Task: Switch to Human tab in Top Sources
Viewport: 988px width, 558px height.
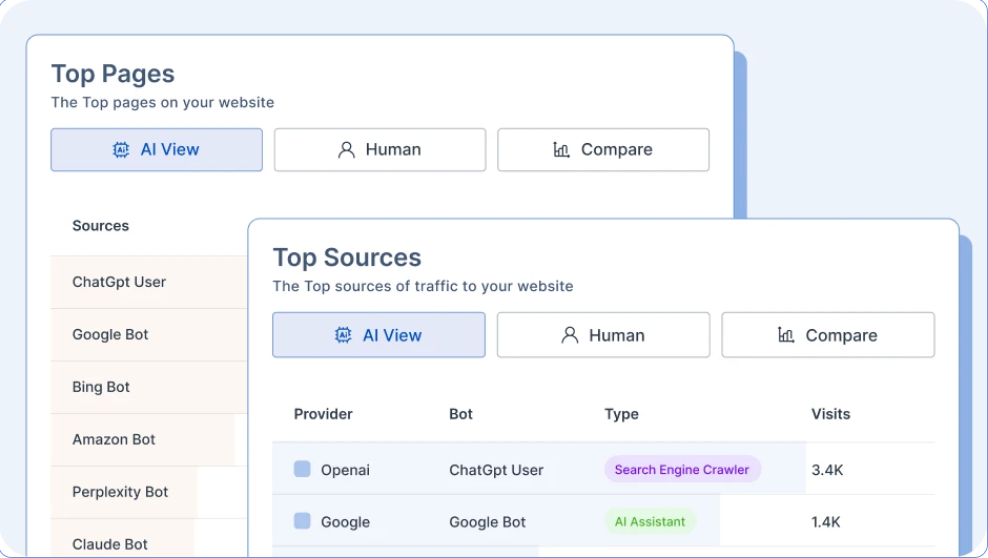Action: 603,335
